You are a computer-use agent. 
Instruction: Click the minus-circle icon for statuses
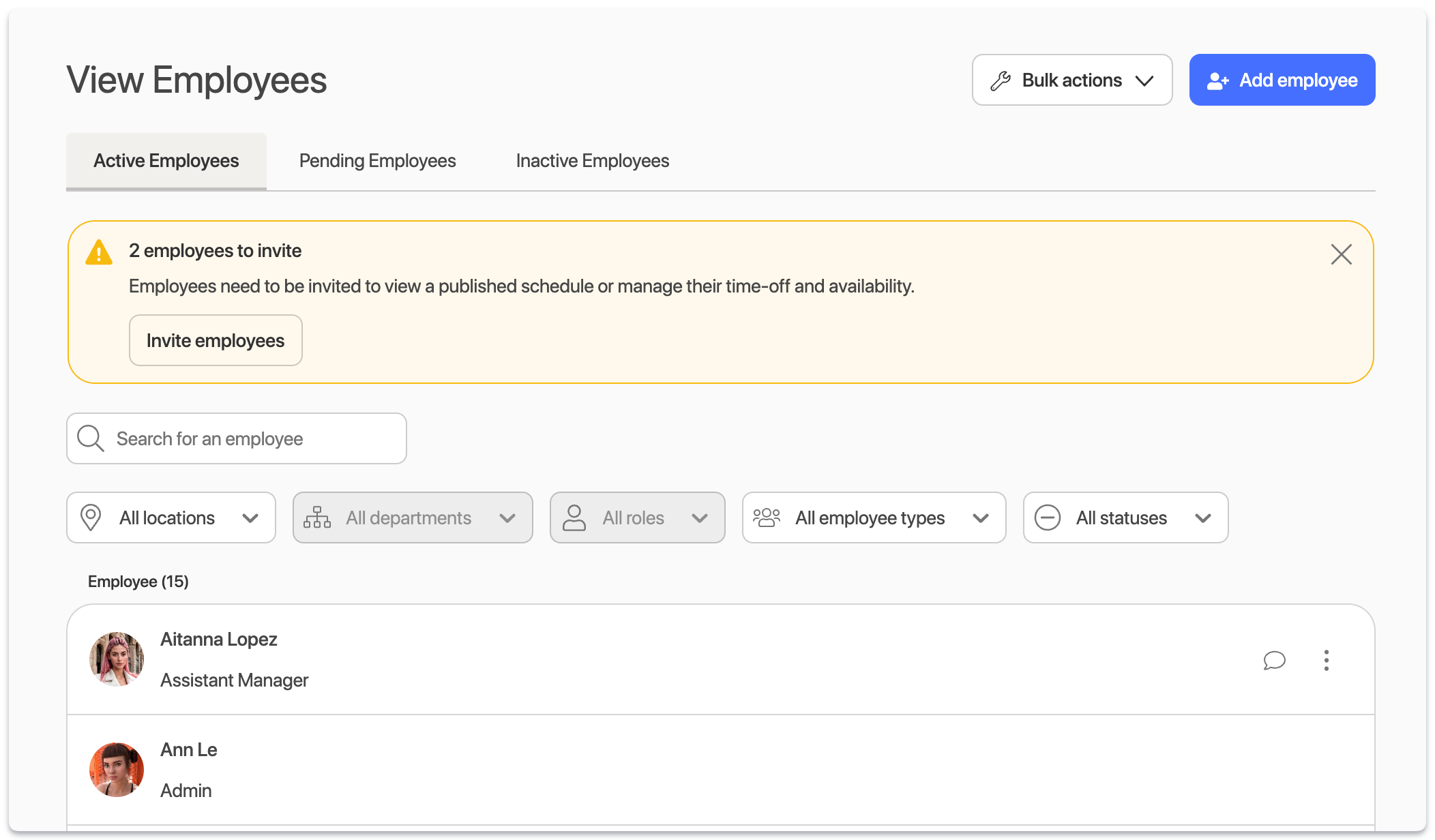point(1048,517)
